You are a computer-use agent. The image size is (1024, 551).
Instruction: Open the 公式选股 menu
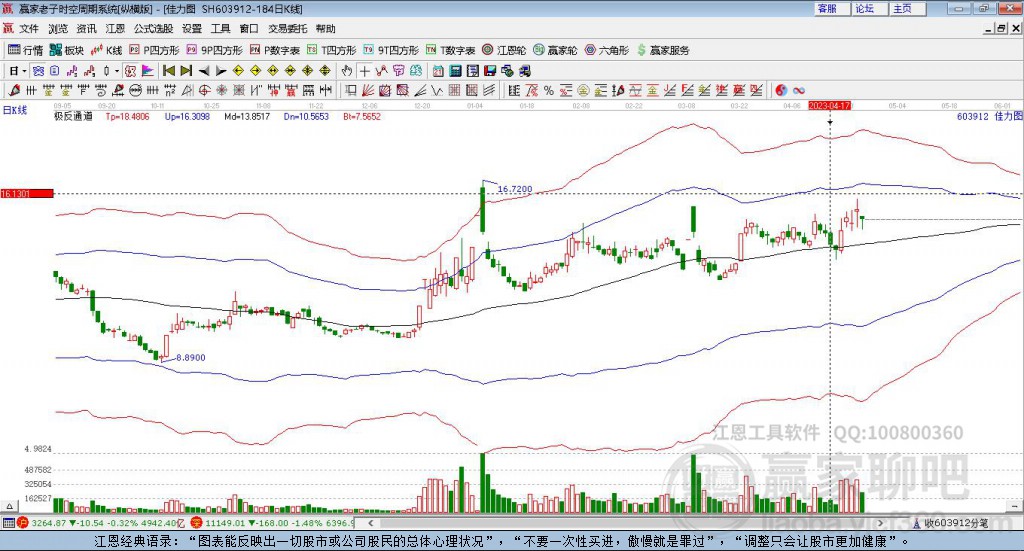point(153,29)
